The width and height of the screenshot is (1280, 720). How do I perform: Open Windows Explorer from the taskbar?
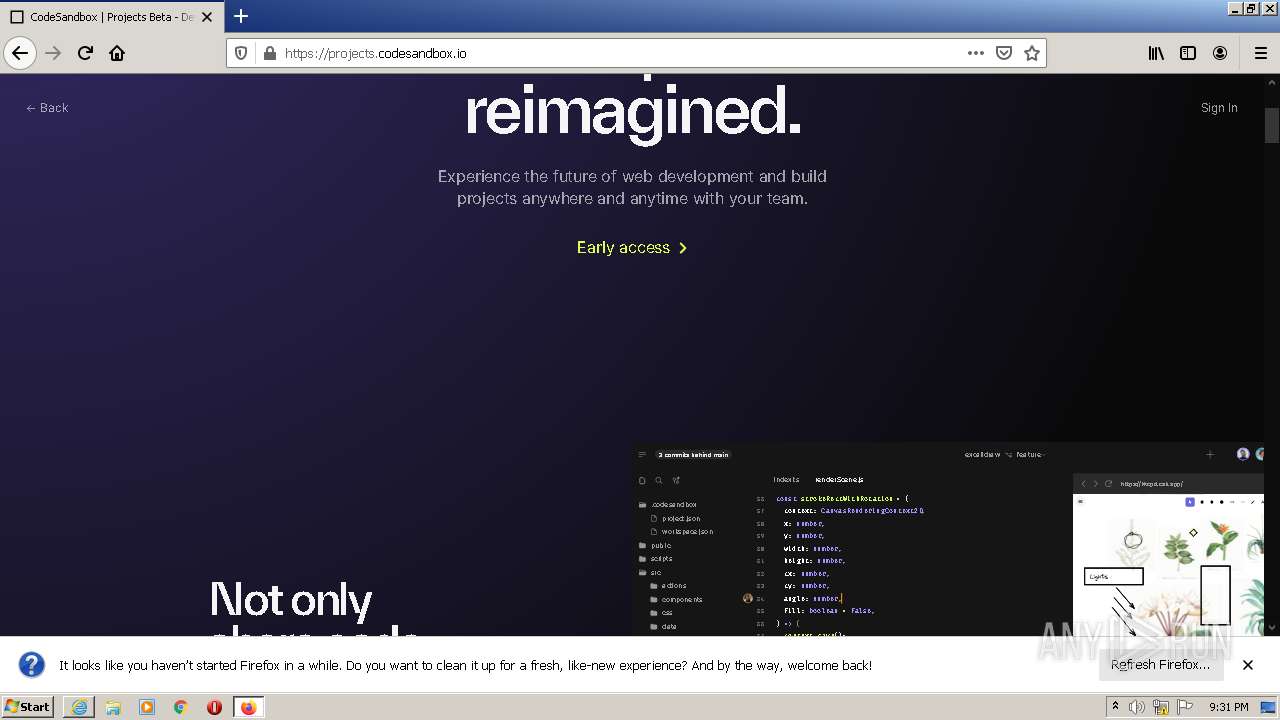pos(113,707)
